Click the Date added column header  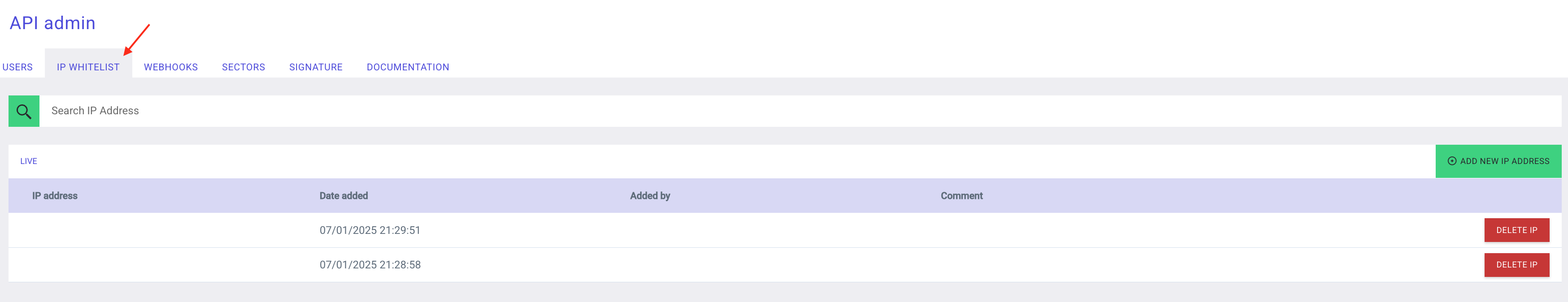[x=344, y=195]
